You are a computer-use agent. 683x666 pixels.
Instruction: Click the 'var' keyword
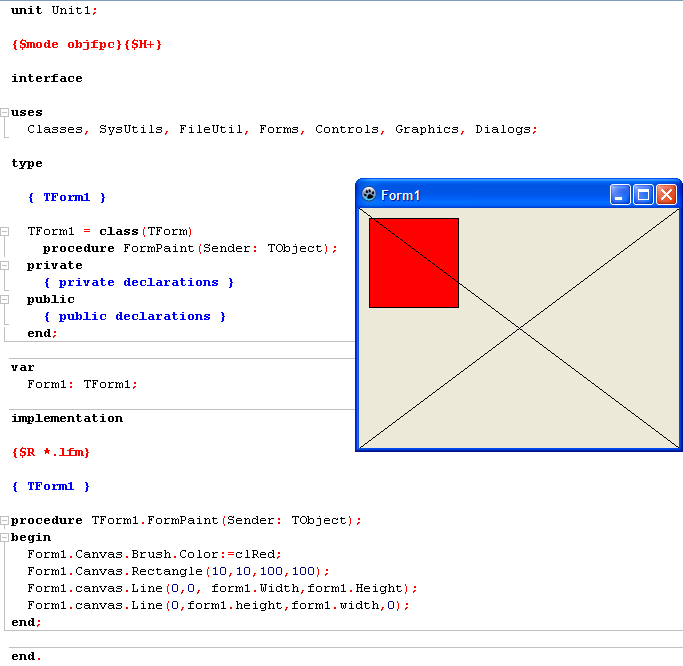23,367
